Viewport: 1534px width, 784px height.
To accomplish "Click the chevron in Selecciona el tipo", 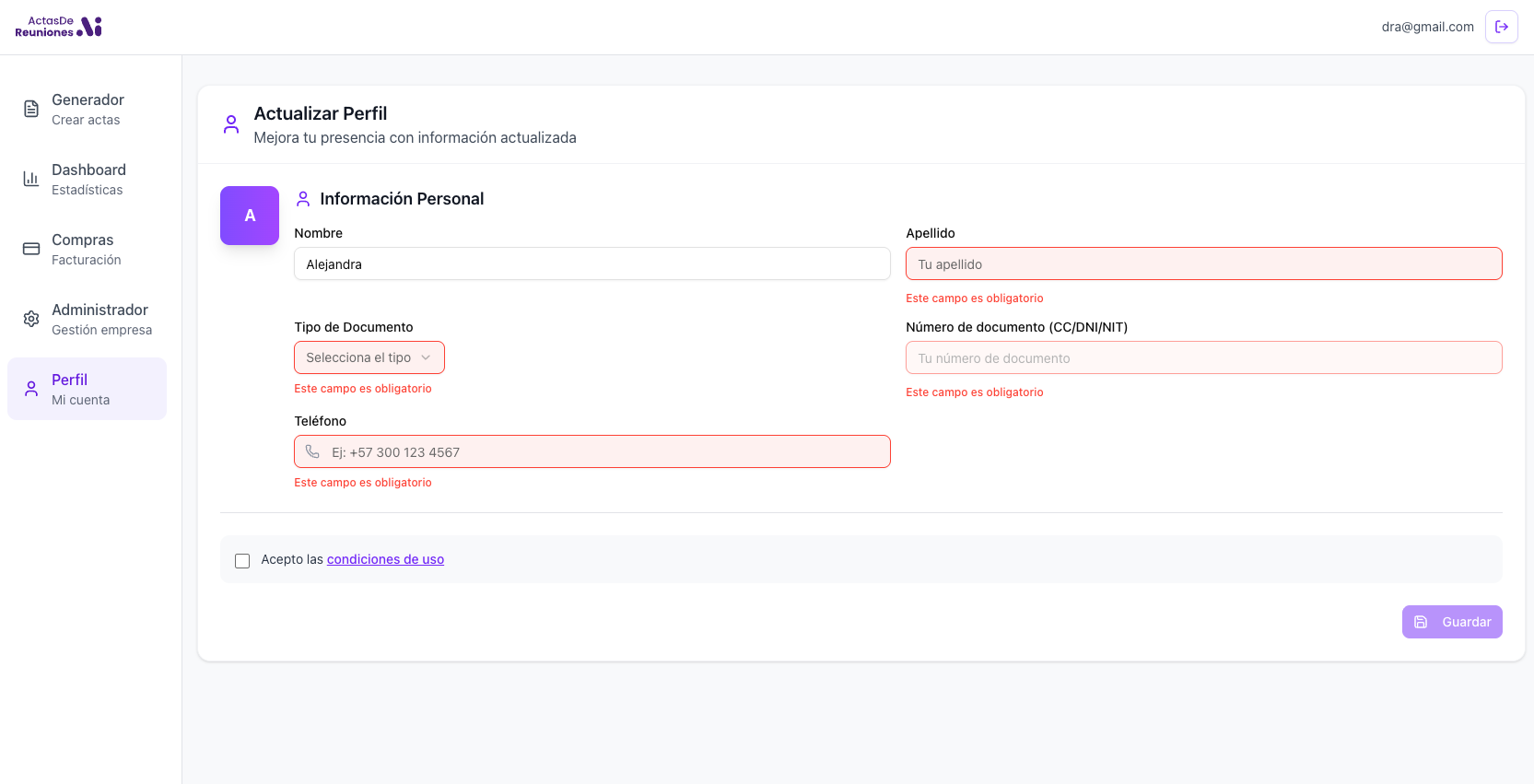I will pos(426,357).
